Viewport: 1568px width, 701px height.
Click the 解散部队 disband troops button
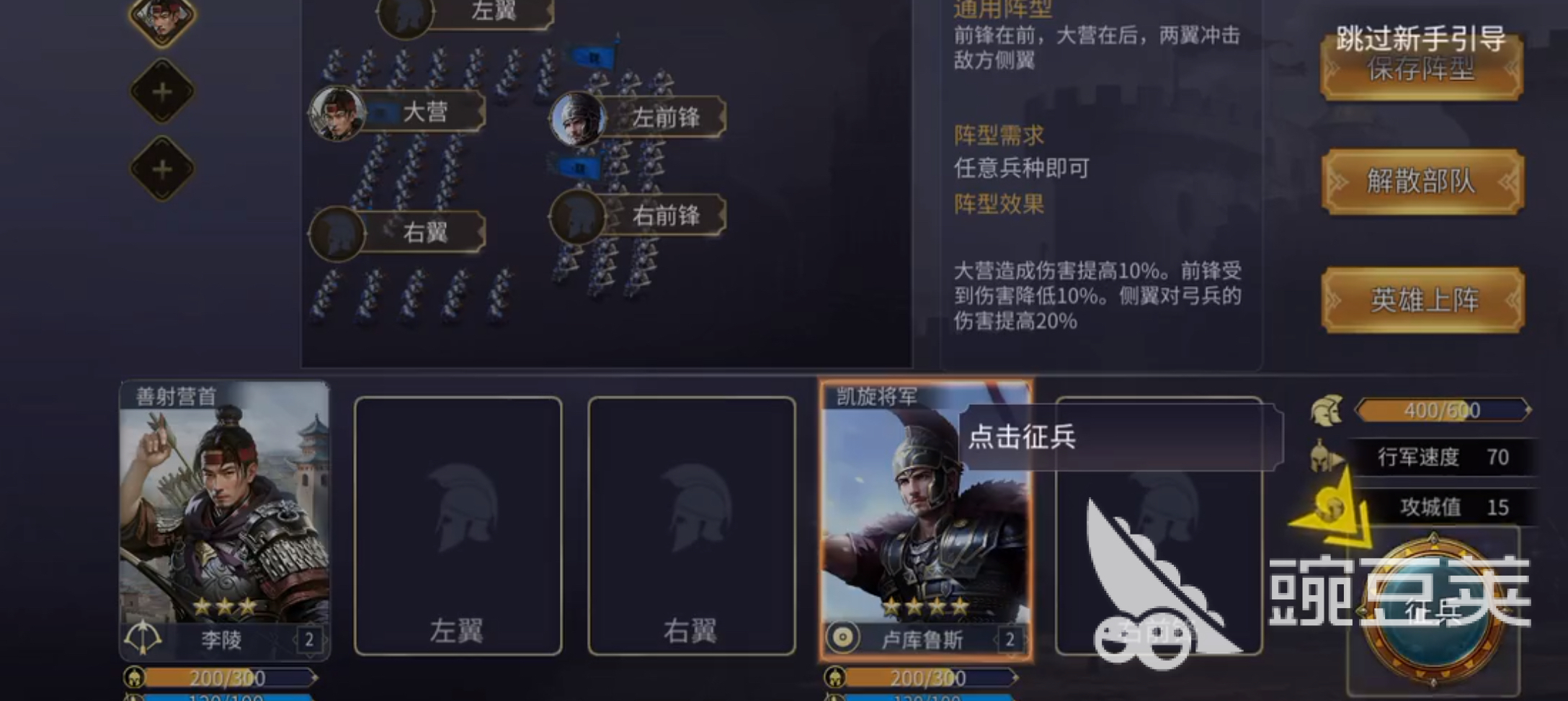point(1422,182)
